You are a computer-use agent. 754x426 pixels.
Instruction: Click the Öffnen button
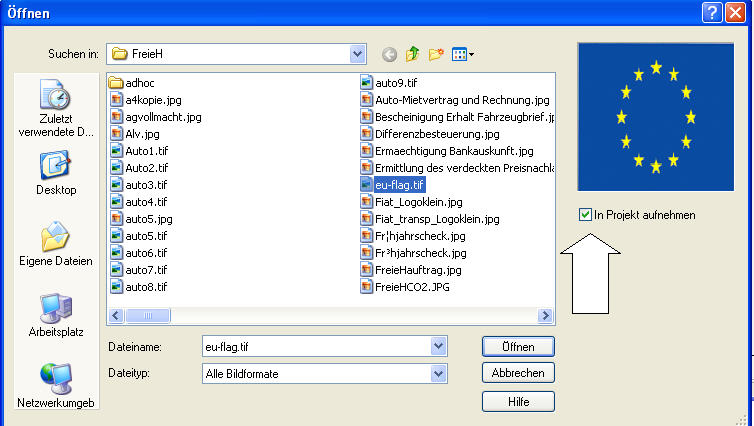coord(518,347)
